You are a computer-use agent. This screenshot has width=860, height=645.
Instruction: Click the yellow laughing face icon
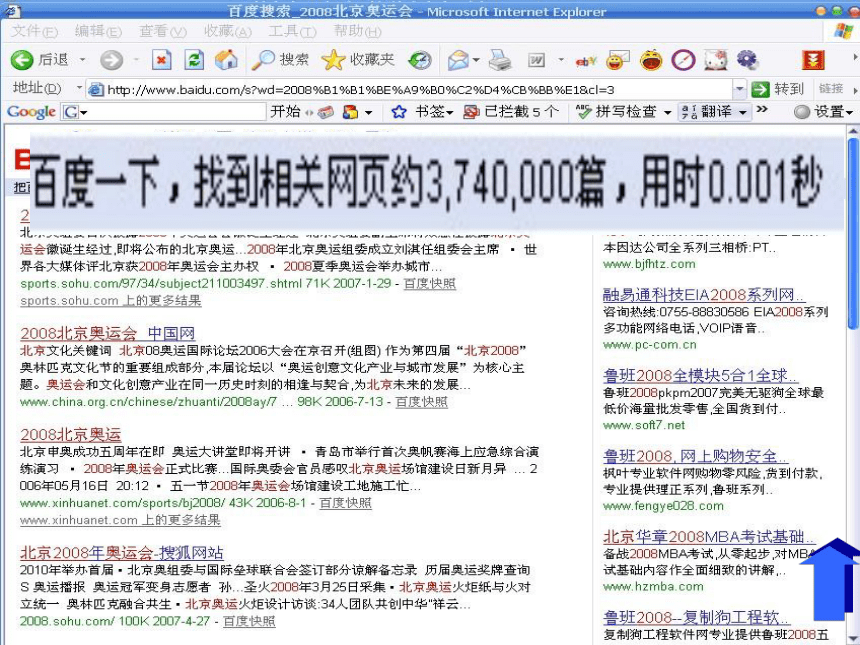(x=651, y=59)
